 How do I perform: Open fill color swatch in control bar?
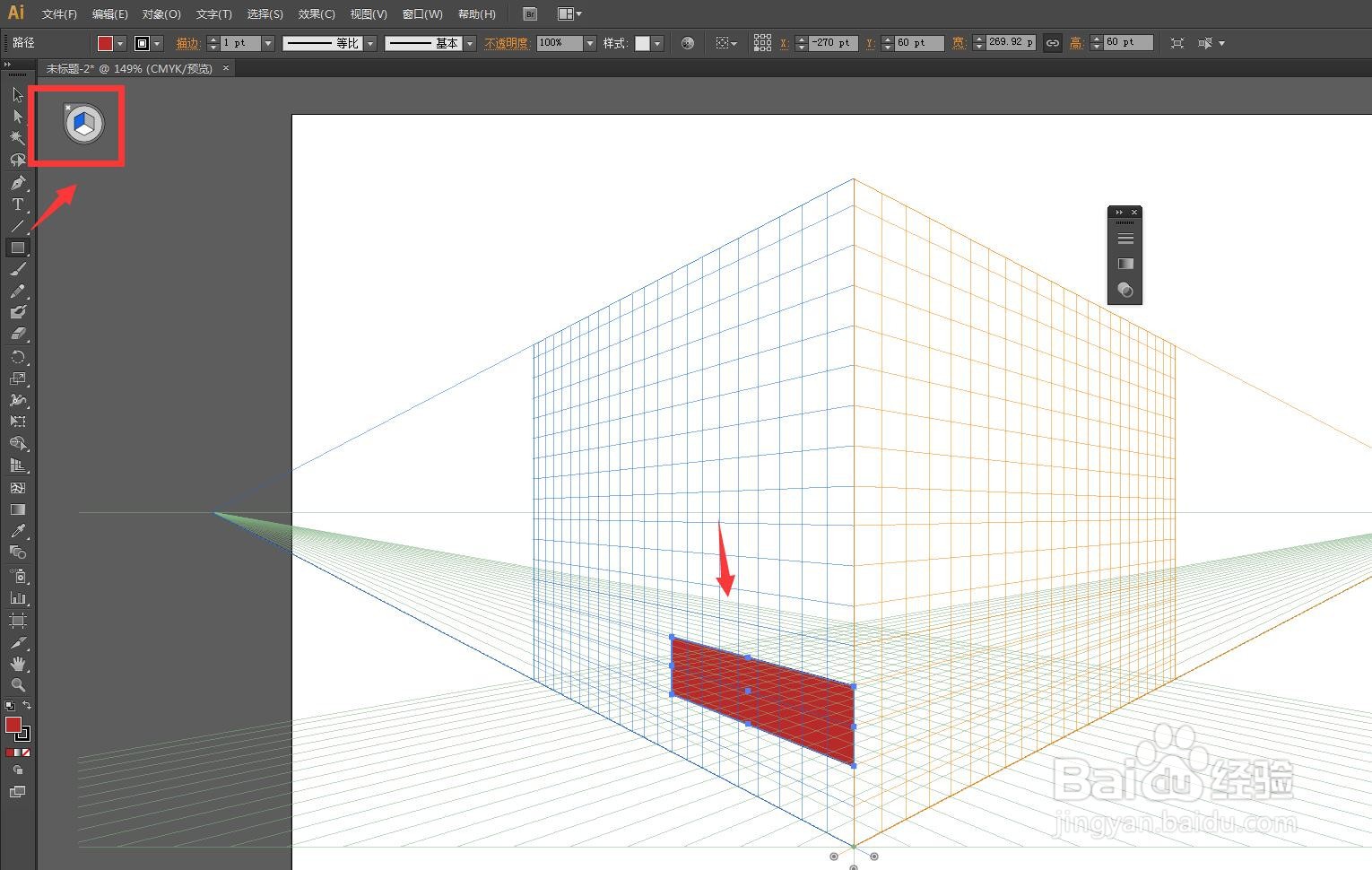coord(105,43)
